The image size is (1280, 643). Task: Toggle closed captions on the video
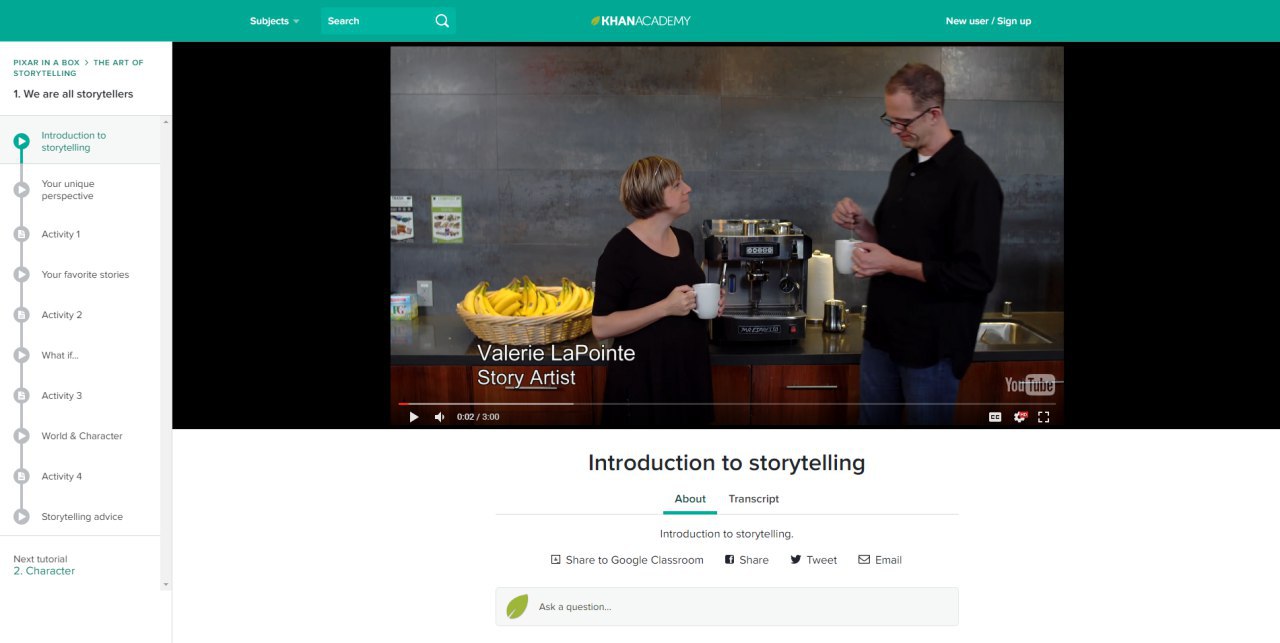coord(995,417)
